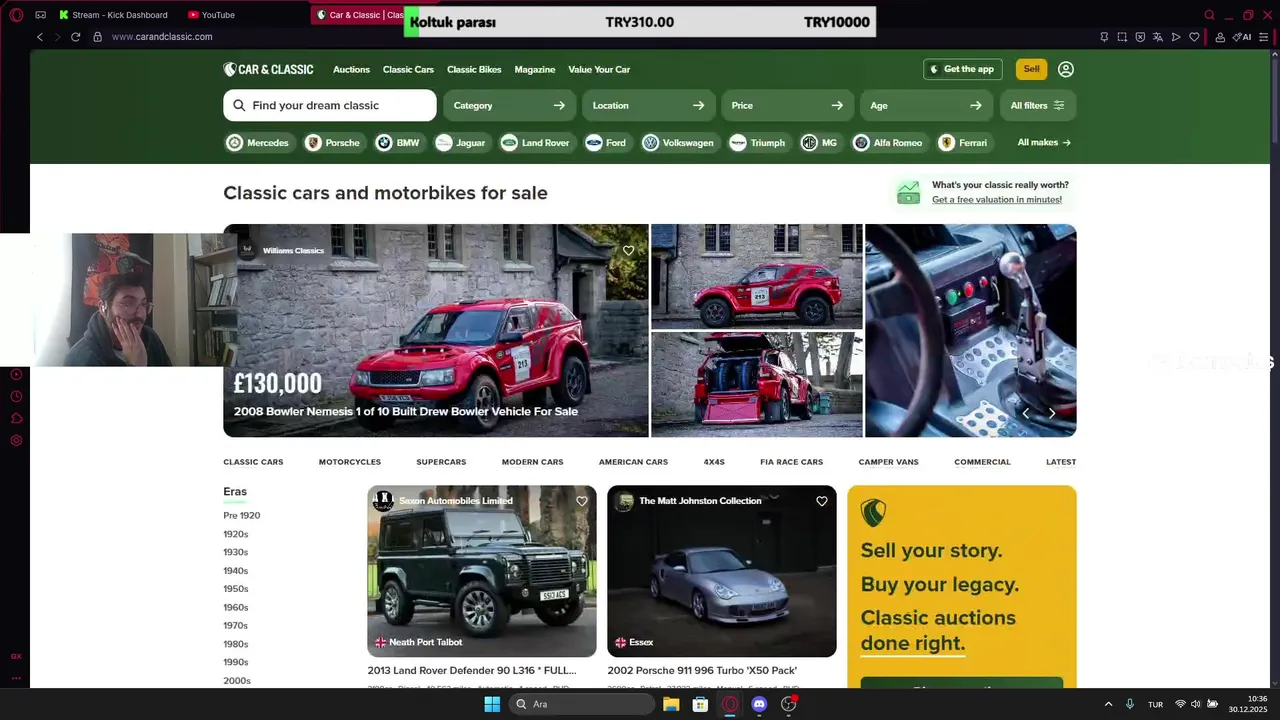Open the Classic Bikes nav item
The image size is (1280, 720).
coord(474,70)
